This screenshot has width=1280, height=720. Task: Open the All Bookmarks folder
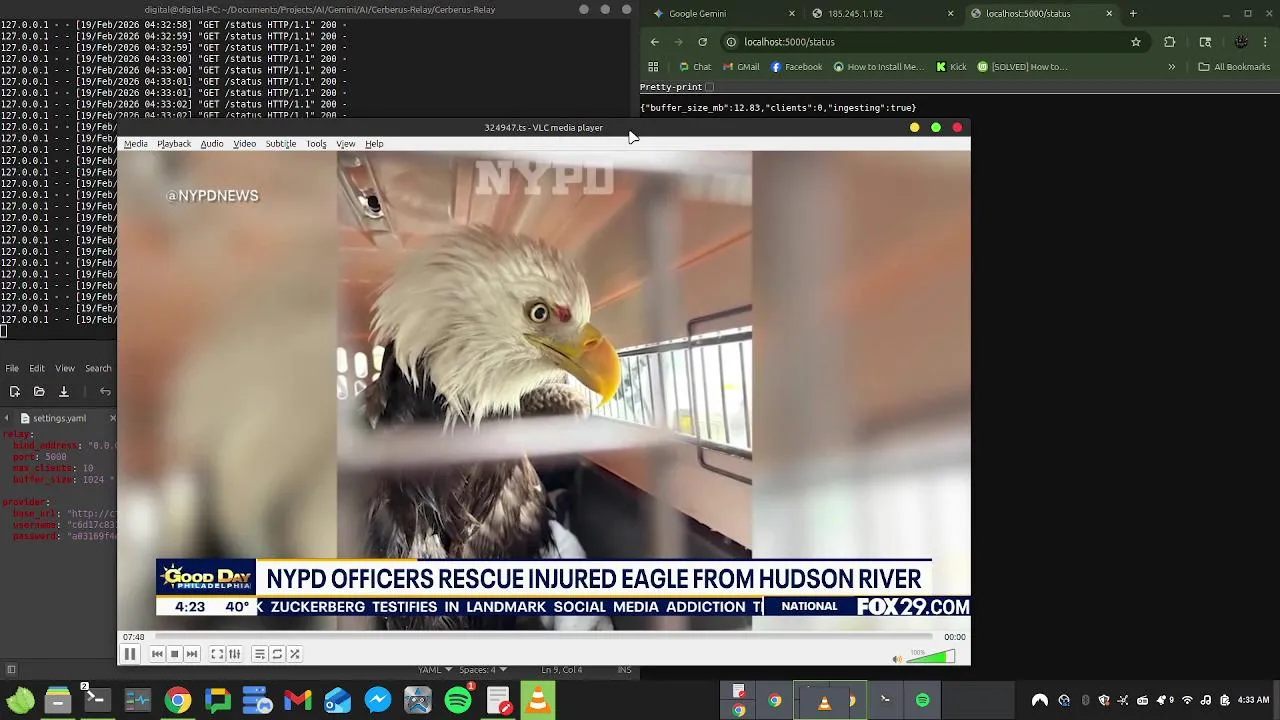pyautogui.click(x=1234, y=67)
